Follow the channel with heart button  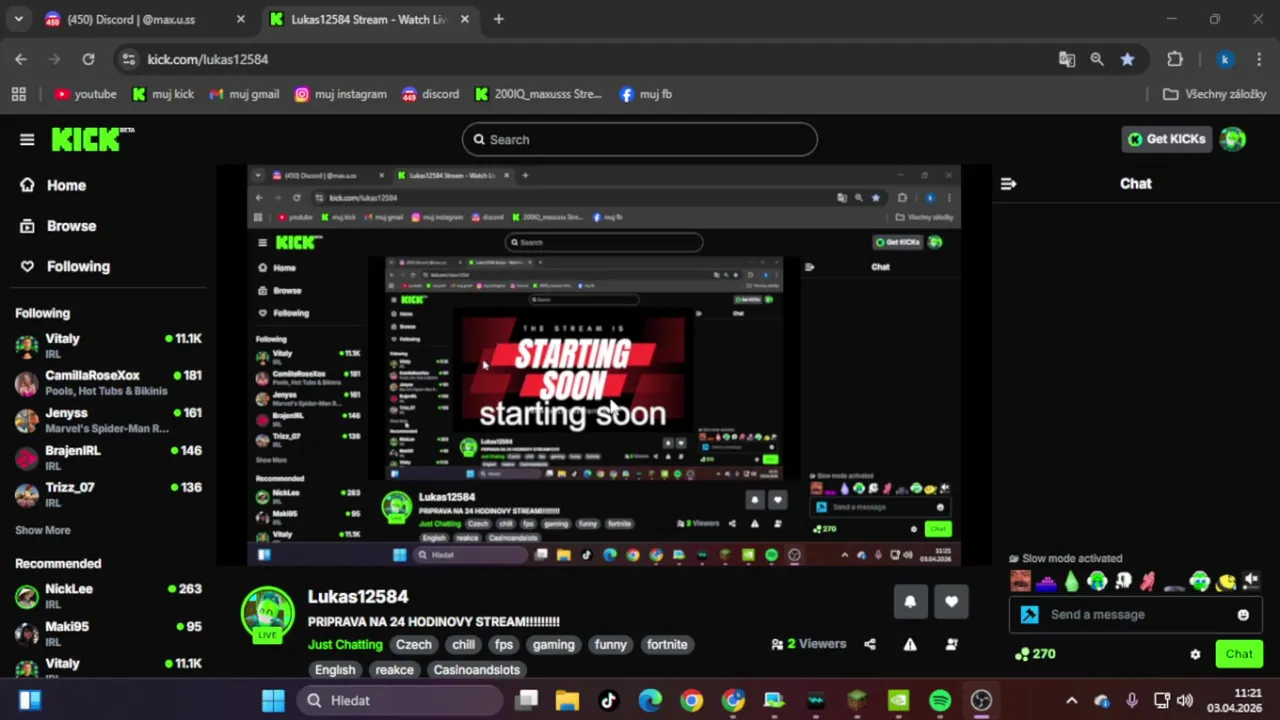951,602
